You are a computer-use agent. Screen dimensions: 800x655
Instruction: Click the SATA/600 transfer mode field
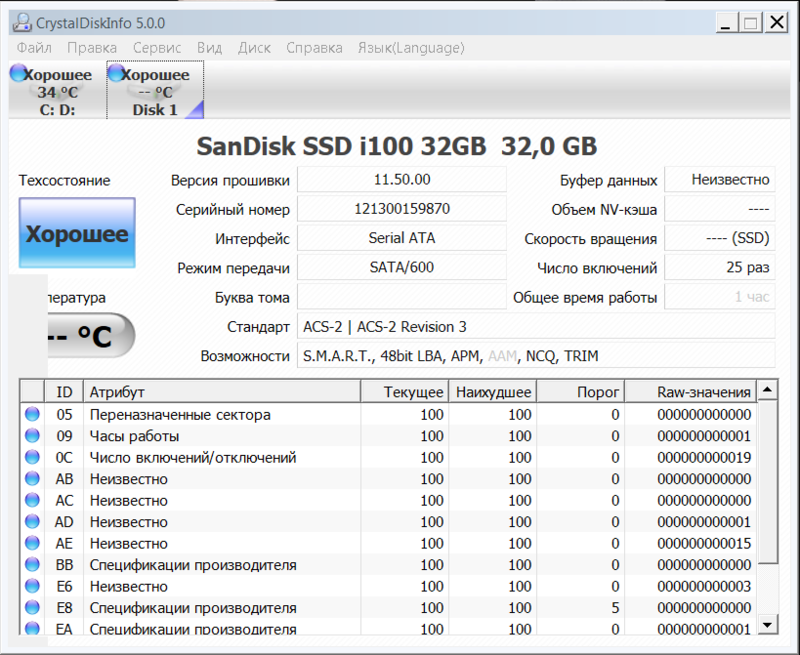(402, 267)
